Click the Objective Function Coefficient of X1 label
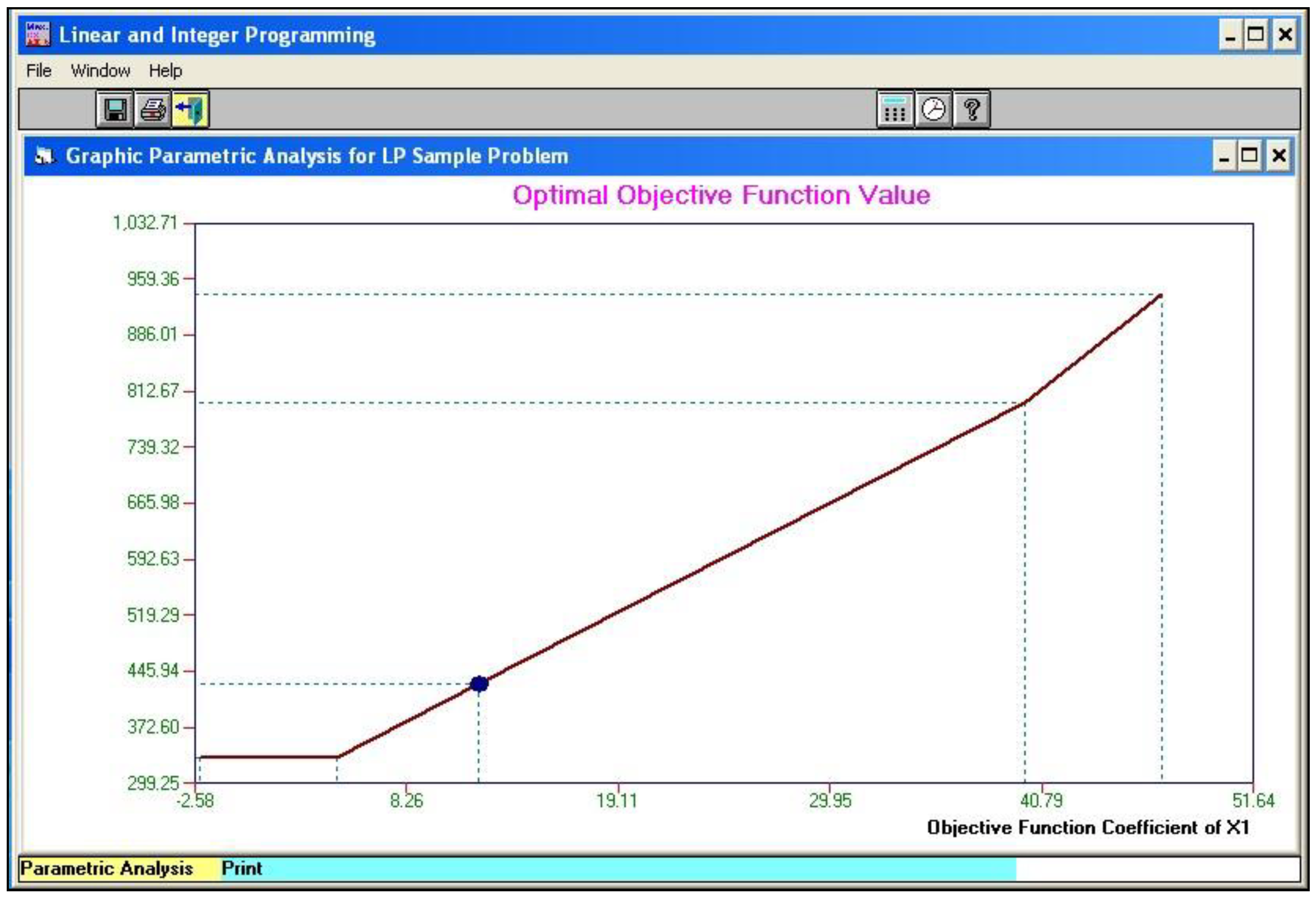This screenshot has width=1316, height=898. point(1087,827)
